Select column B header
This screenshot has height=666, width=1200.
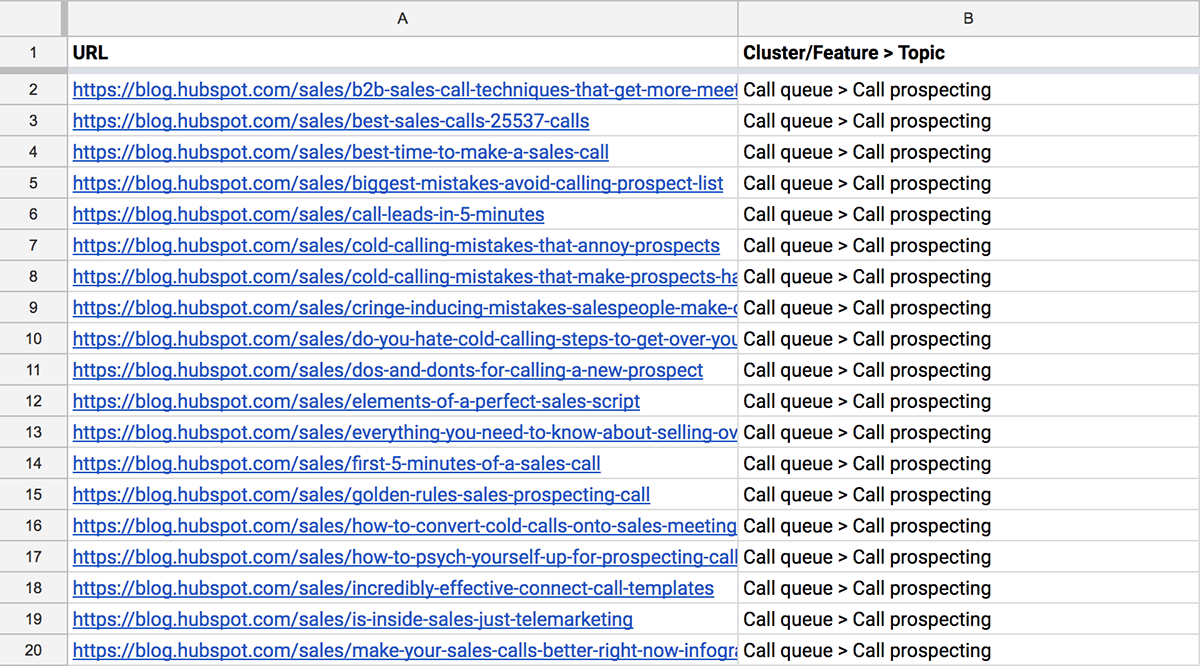tap(969, 18)
